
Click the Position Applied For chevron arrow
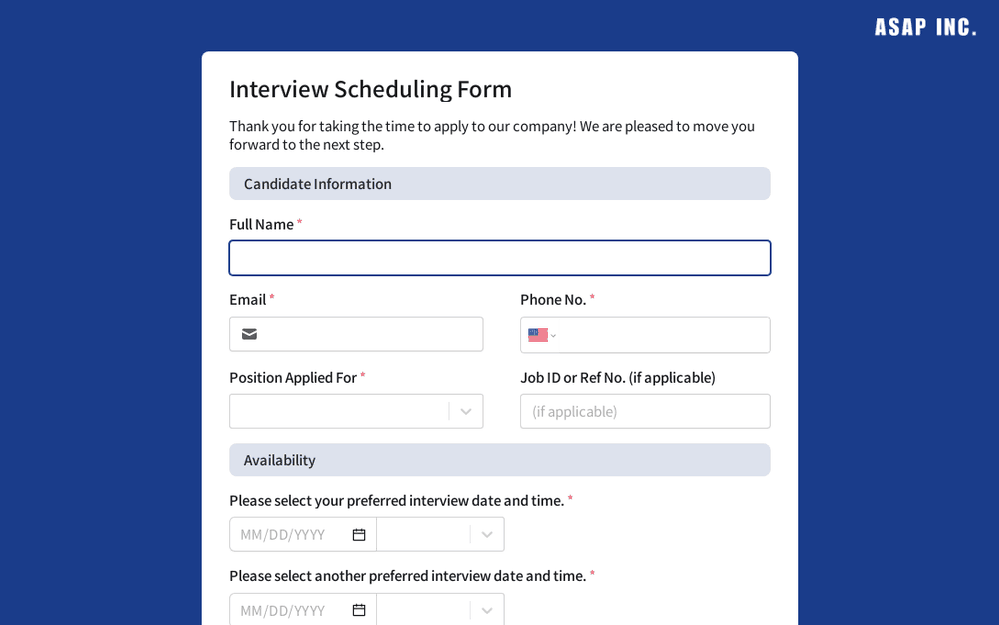tap(466, 411)
